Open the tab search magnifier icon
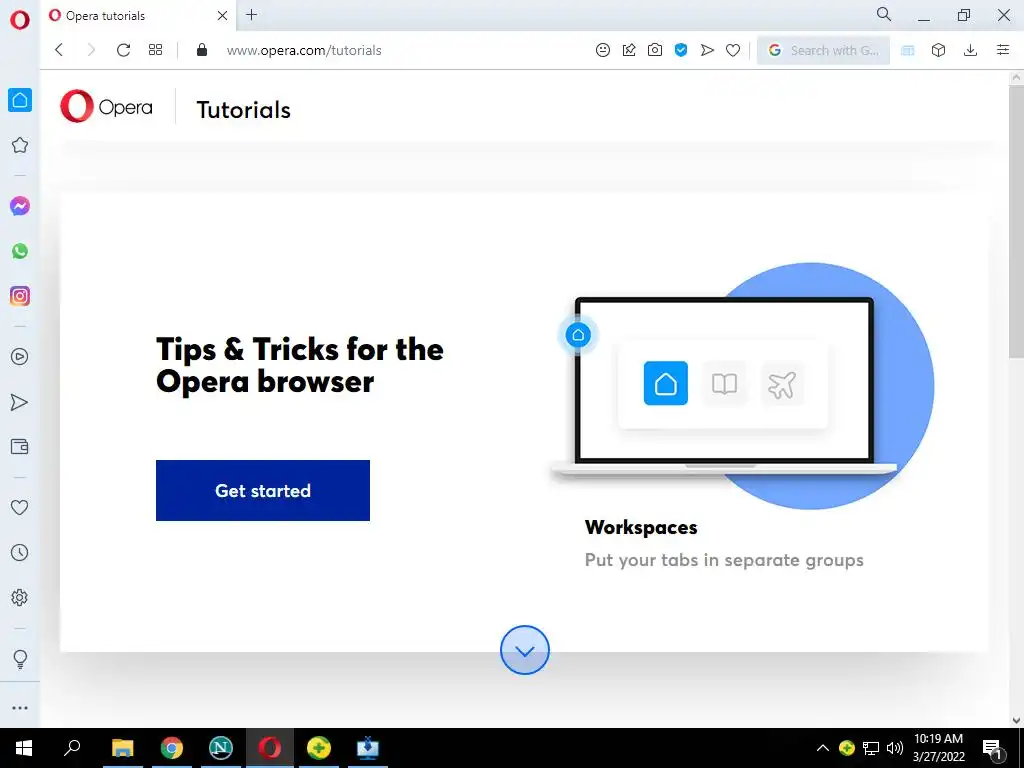This screenshot has height=768, width=1024. [x=884, y=14]
